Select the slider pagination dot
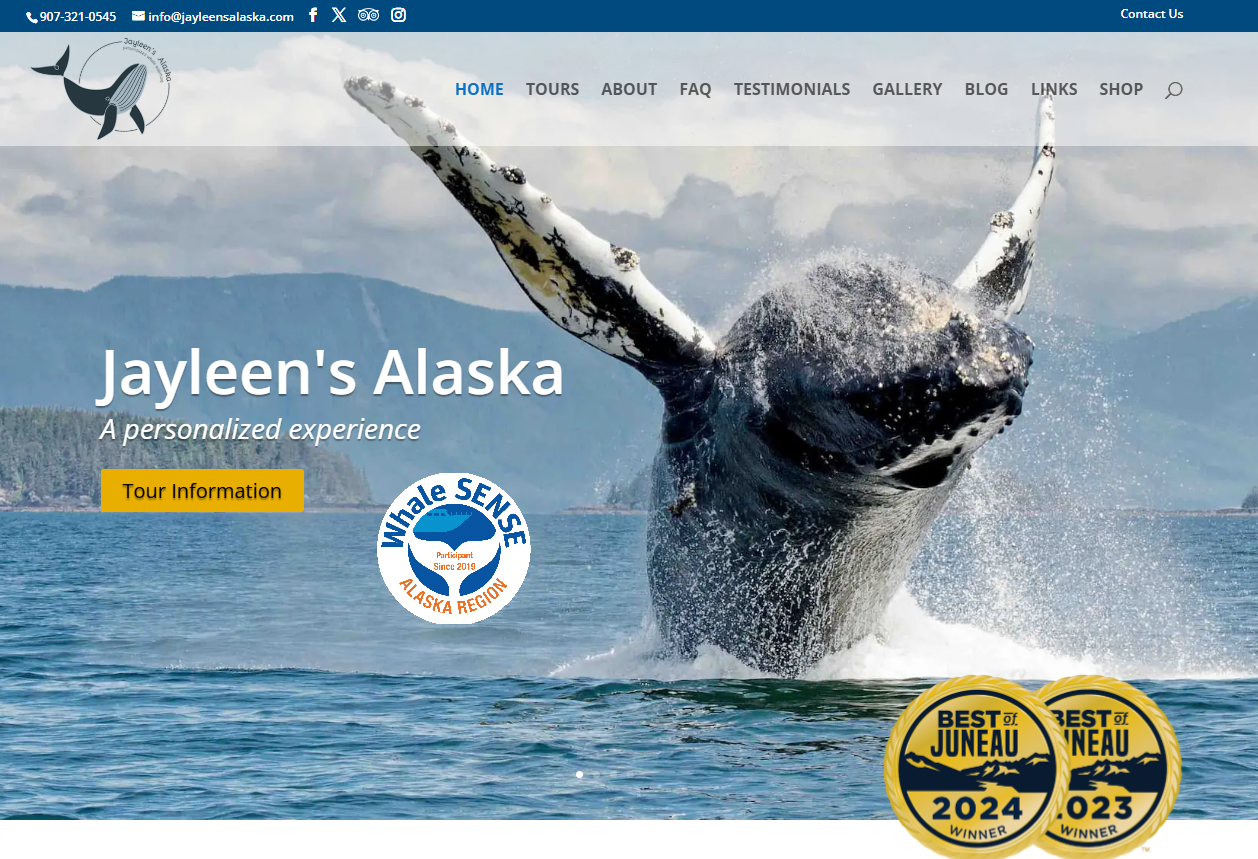Viewport: 1258px width, 859px height. coord(579,774)
